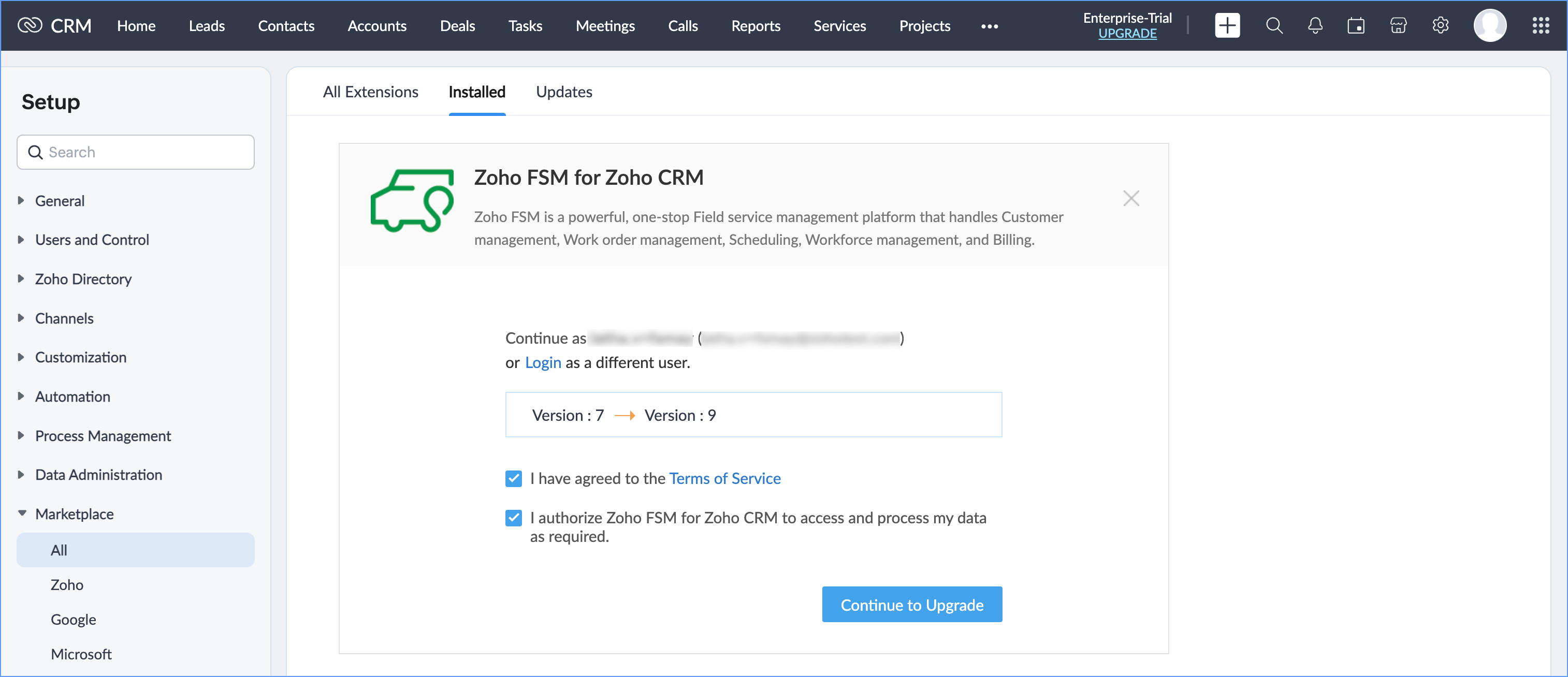Switch to the All Extensions tab
Image resolution: width=1568 pixels, height=677 pixels.
click(x=370, y=92)
